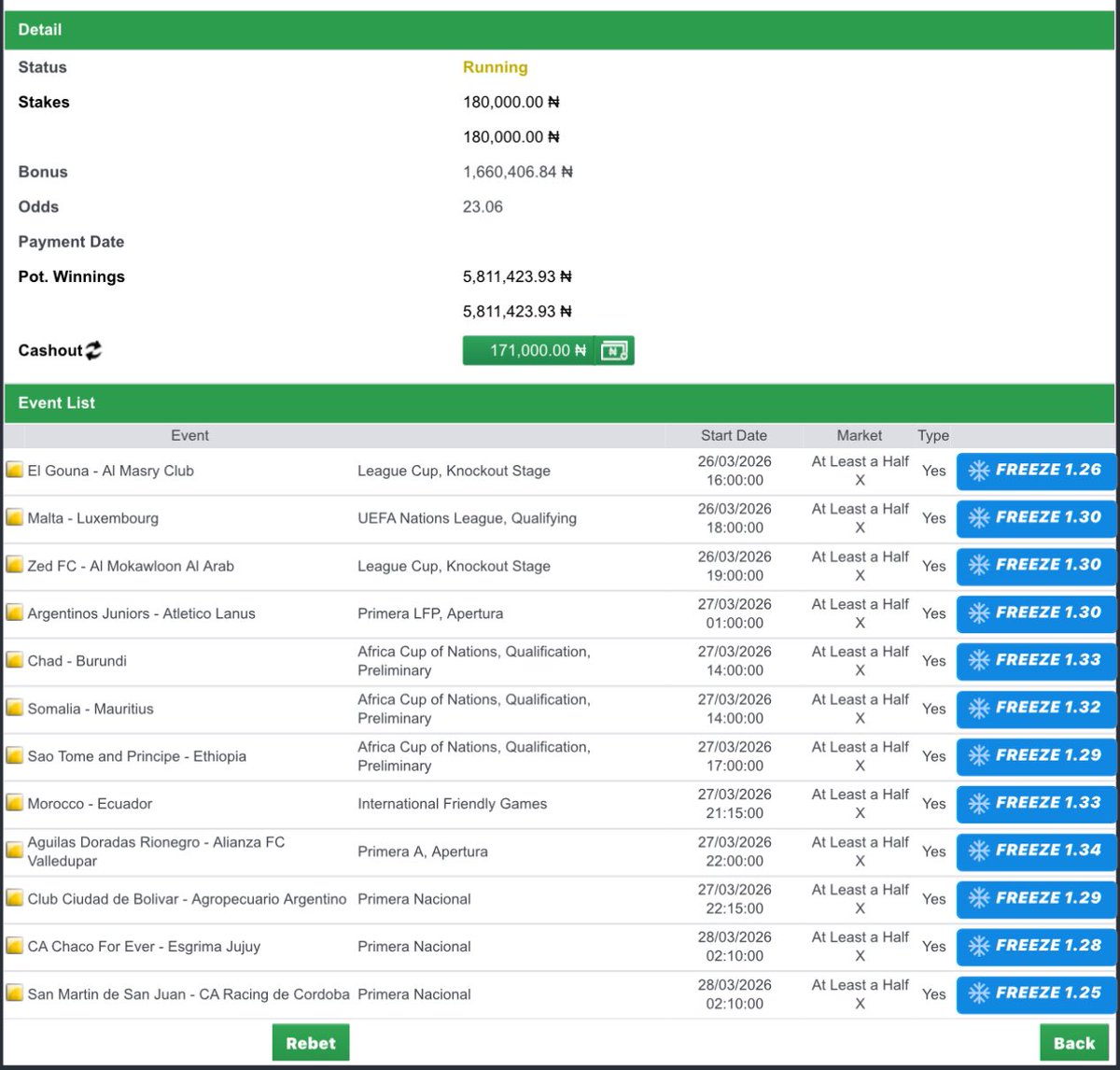Refresh the cashout value with the arrows icon

[93, 350]
